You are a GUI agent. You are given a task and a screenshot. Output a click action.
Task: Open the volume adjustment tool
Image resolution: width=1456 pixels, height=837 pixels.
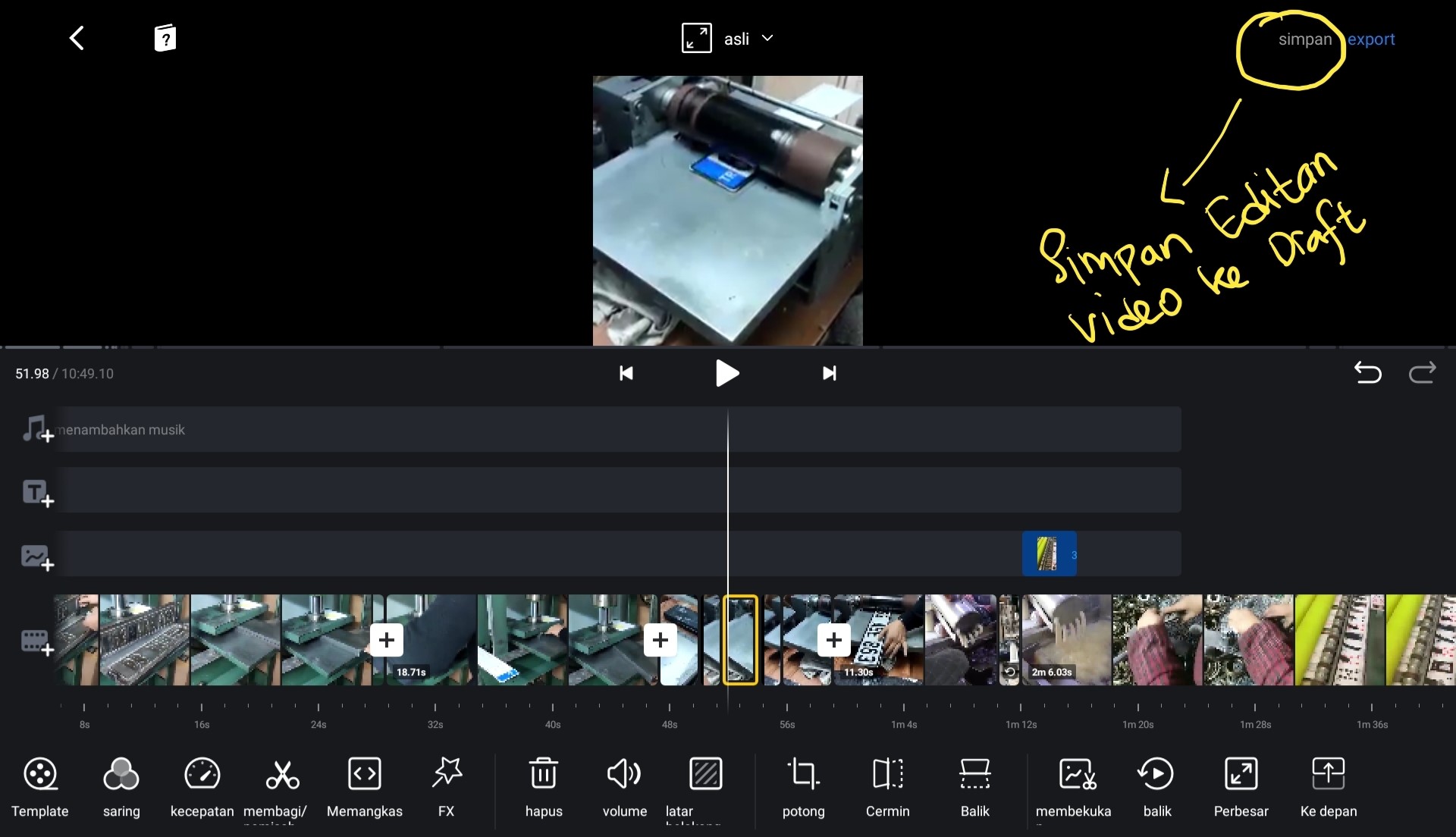(x=624, y=785)
